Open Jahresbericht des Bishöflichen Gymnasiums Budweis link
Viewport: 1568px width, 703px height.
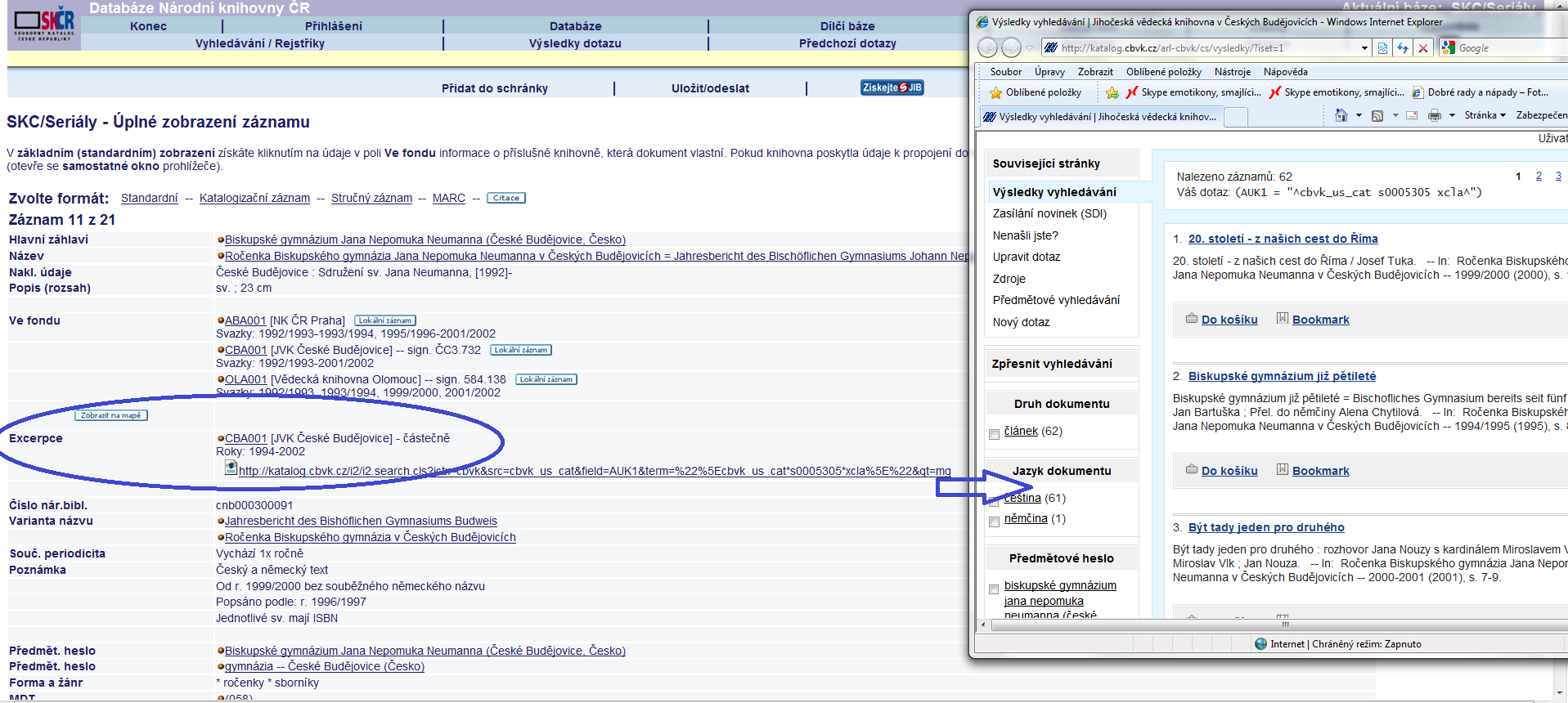361,521
